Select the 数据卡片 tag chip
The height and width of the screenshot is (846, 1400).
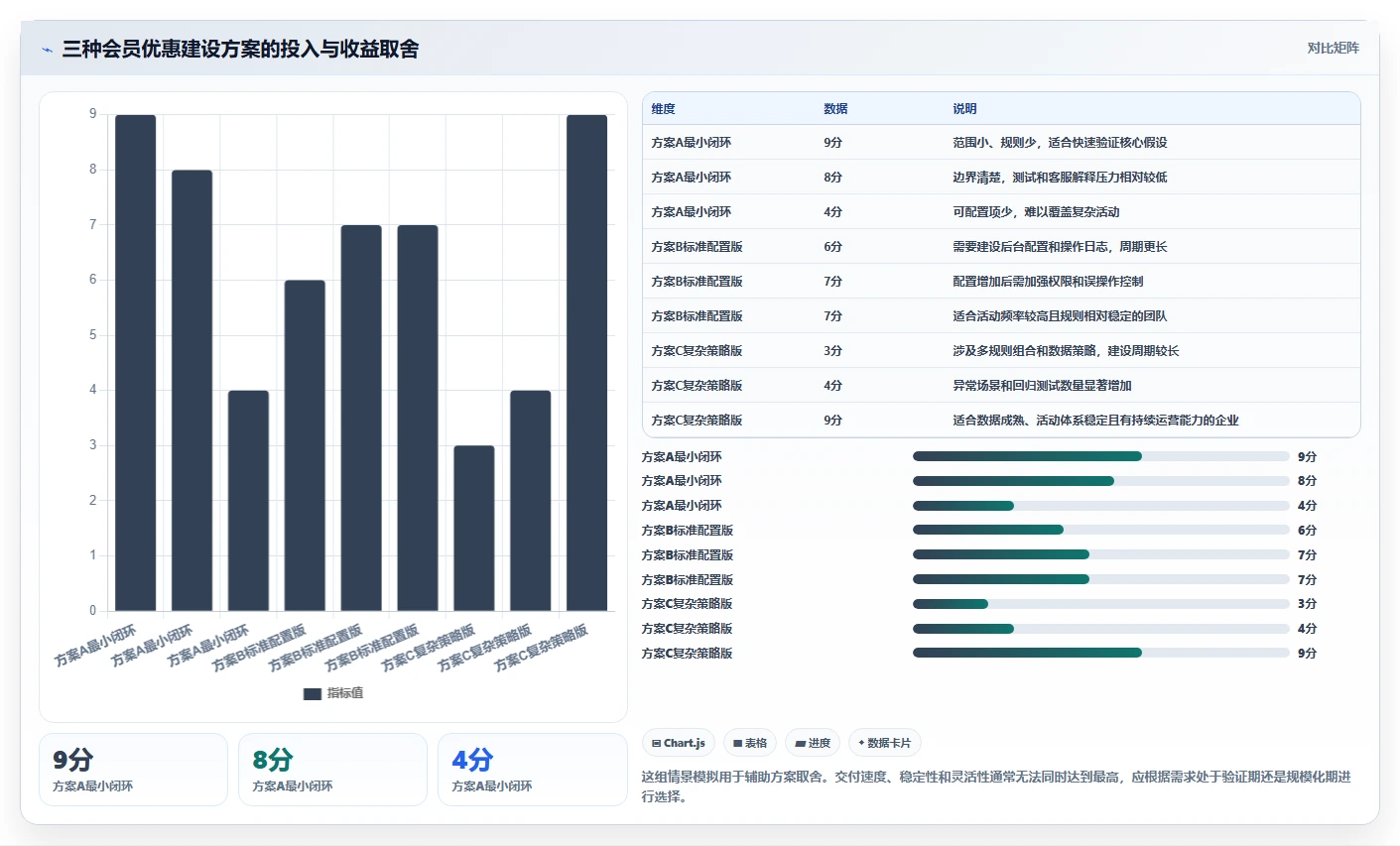[885, 743]
